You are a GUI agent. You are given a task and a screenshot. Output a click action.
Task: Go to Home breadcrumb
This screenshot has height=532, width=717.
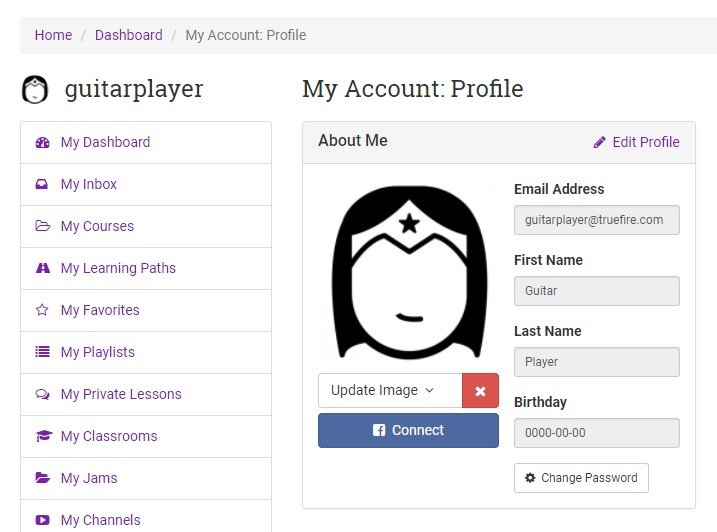(53, 35)
